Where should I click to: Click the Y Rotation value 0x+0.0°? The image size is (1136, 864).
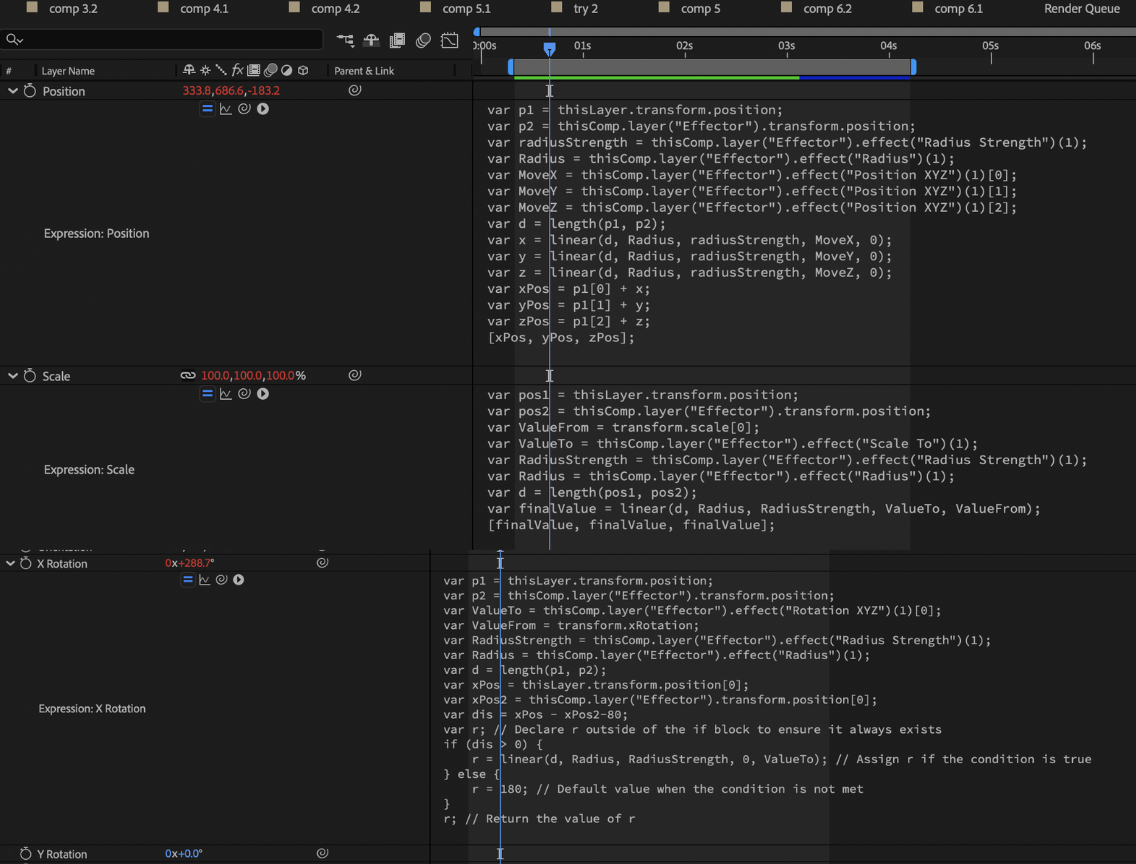pyautogui.click(x=184, y=854)
